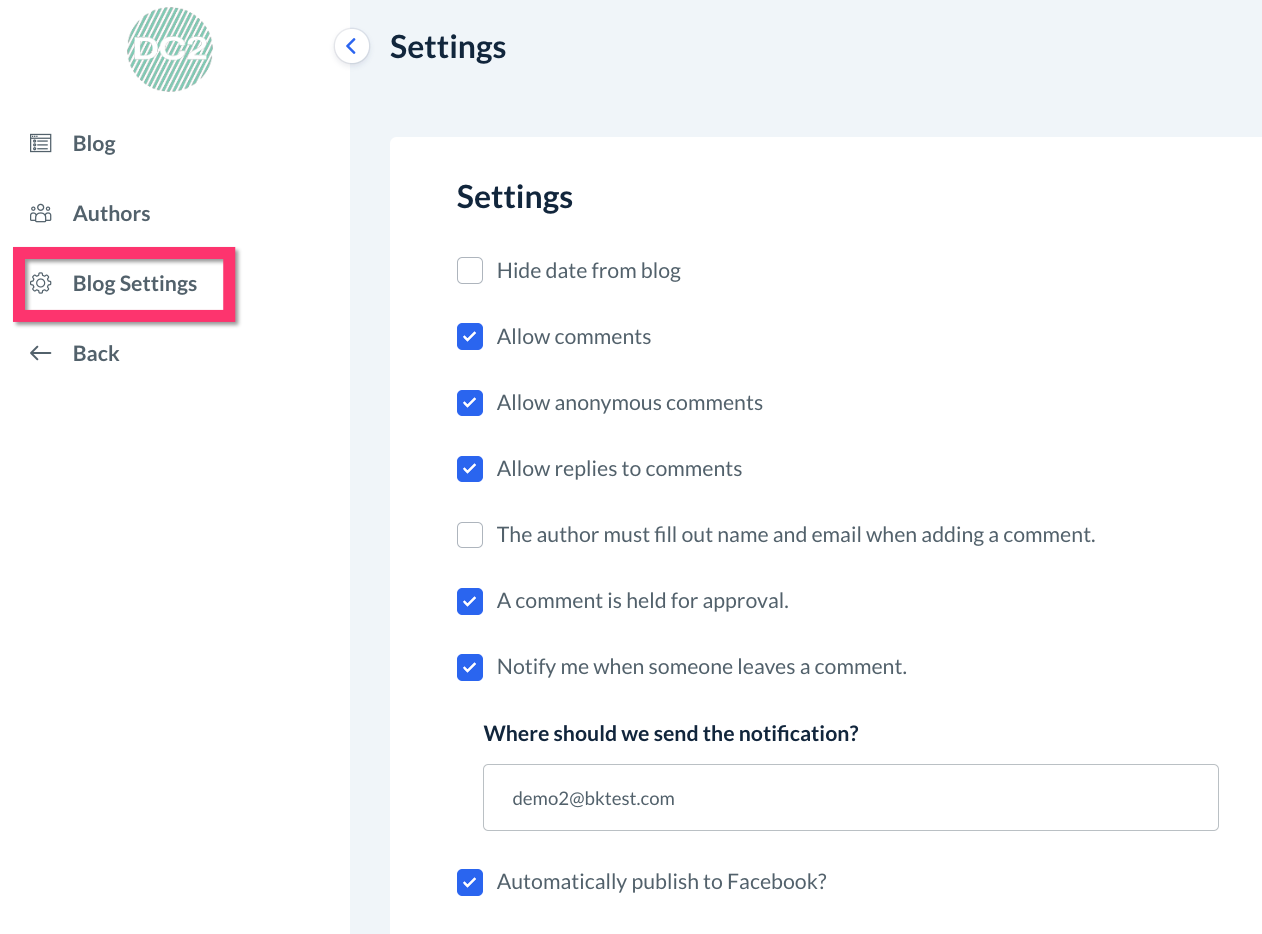
Task: Uncheck Notify me when someone leaves a comment
Action: point(470,667)
